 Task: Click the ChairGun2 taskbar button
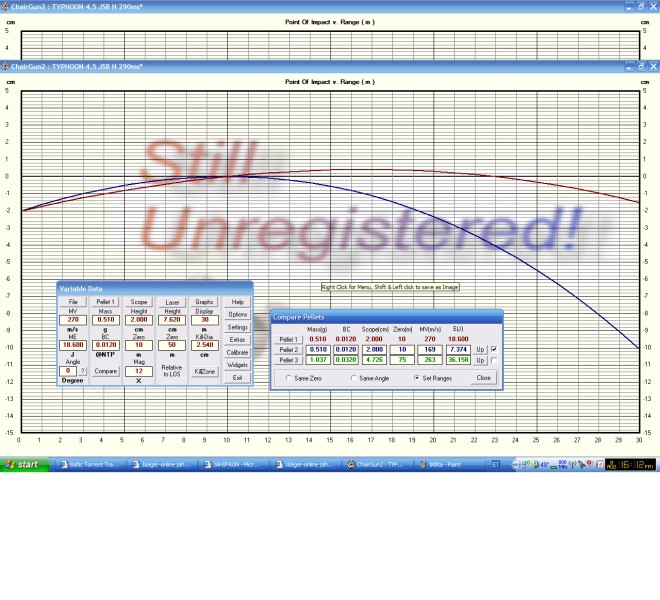coord(378,464)
